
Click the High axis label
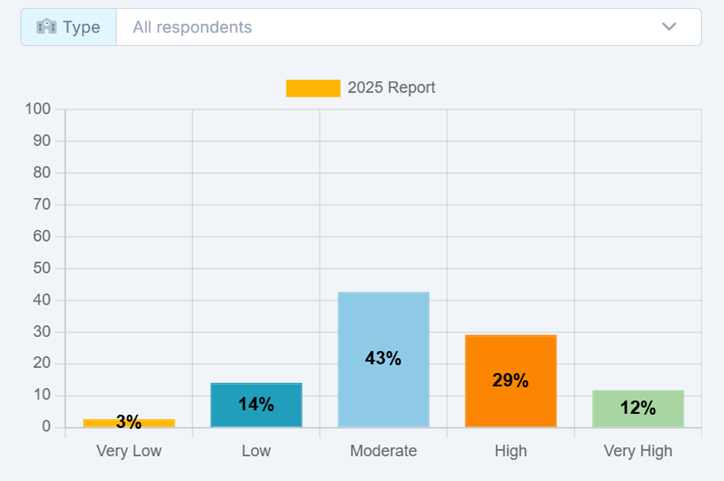(x=510, y=451)
